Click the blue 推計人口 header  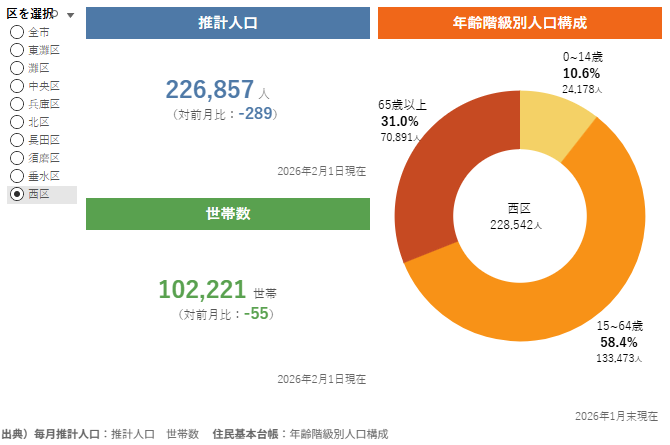[x=228, y=23]
